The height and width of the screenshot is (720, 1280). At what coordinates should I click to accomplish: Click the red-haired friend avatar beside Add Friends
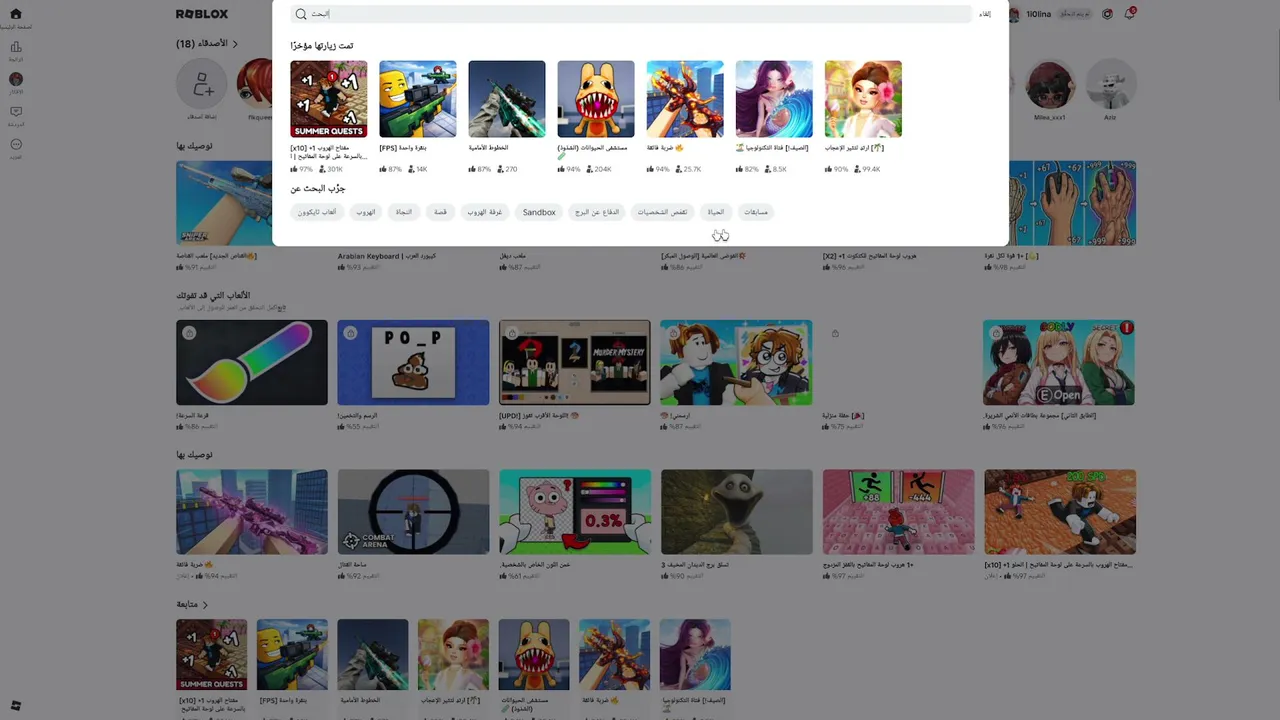click(255, 84)
